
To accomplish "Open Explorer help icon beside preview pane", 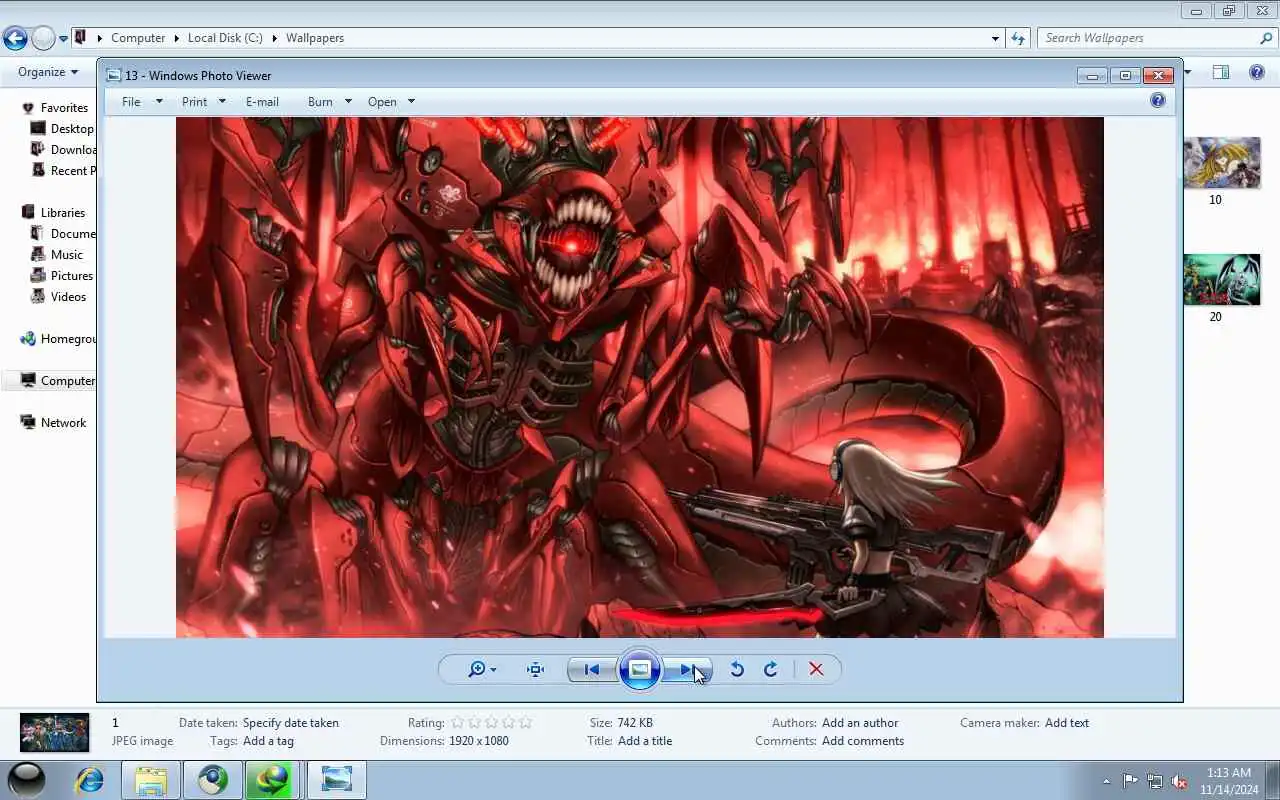I will point(1257,72).
